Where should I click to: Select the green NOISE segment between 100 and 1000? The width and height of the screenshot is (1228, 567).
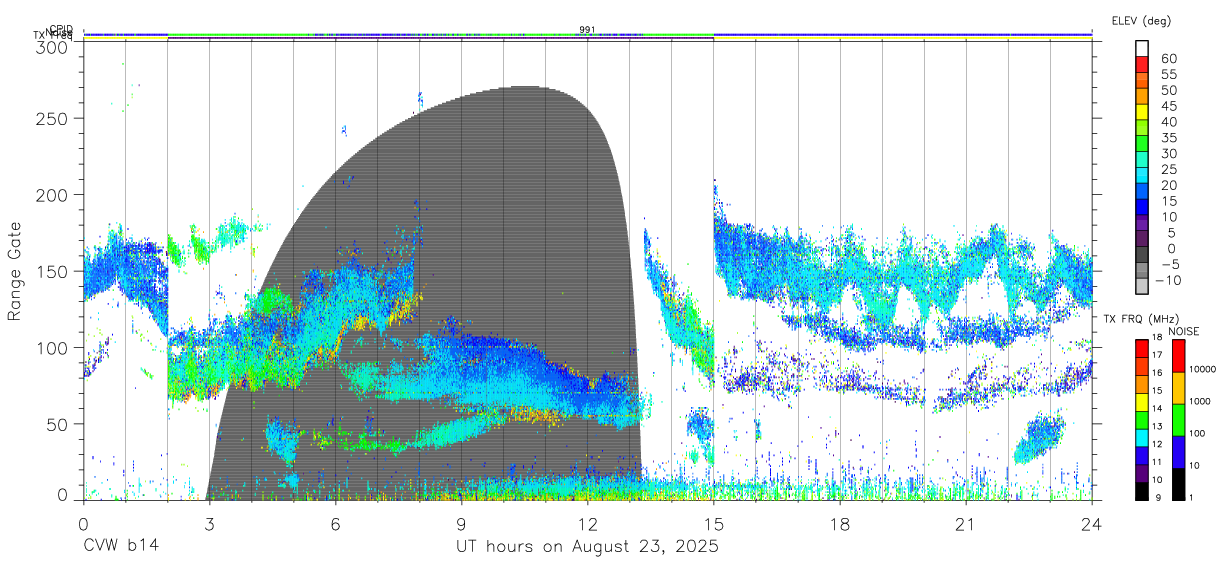point(1178,420)
